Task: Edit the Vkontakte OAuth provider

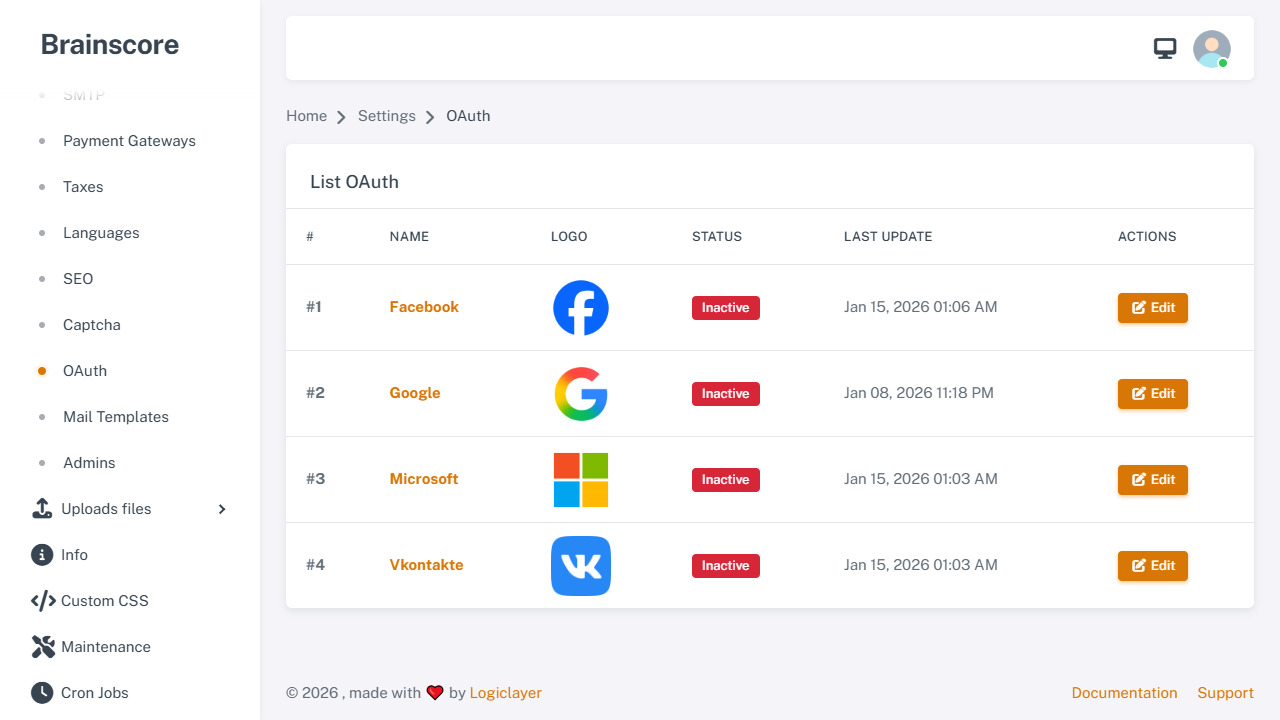Action: pos(1153,566)
